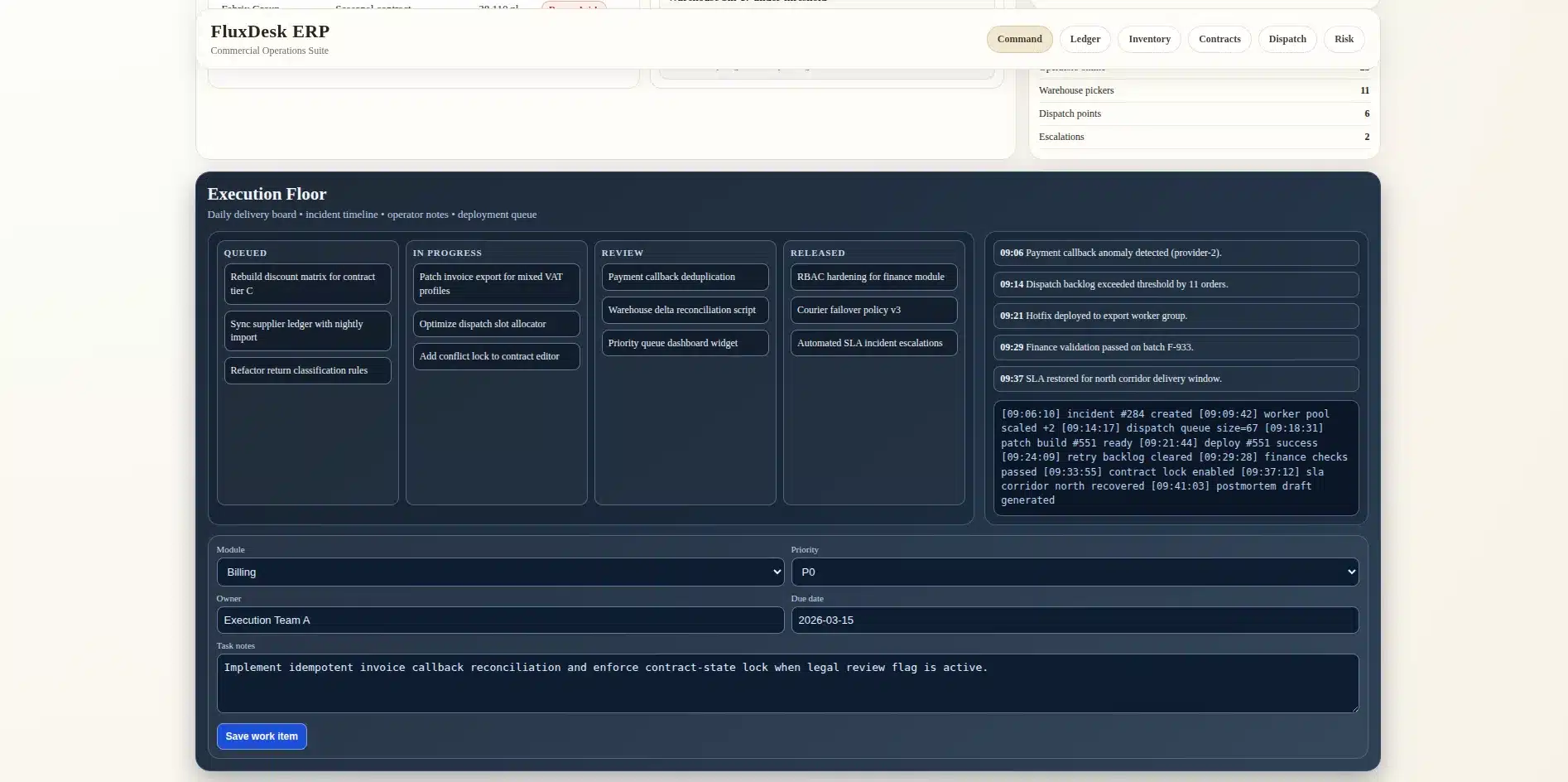The height and width of the screenshot is (782, 1568).
Task: Click the IN PROGRESS column header
Action: (x=447, y=253)
